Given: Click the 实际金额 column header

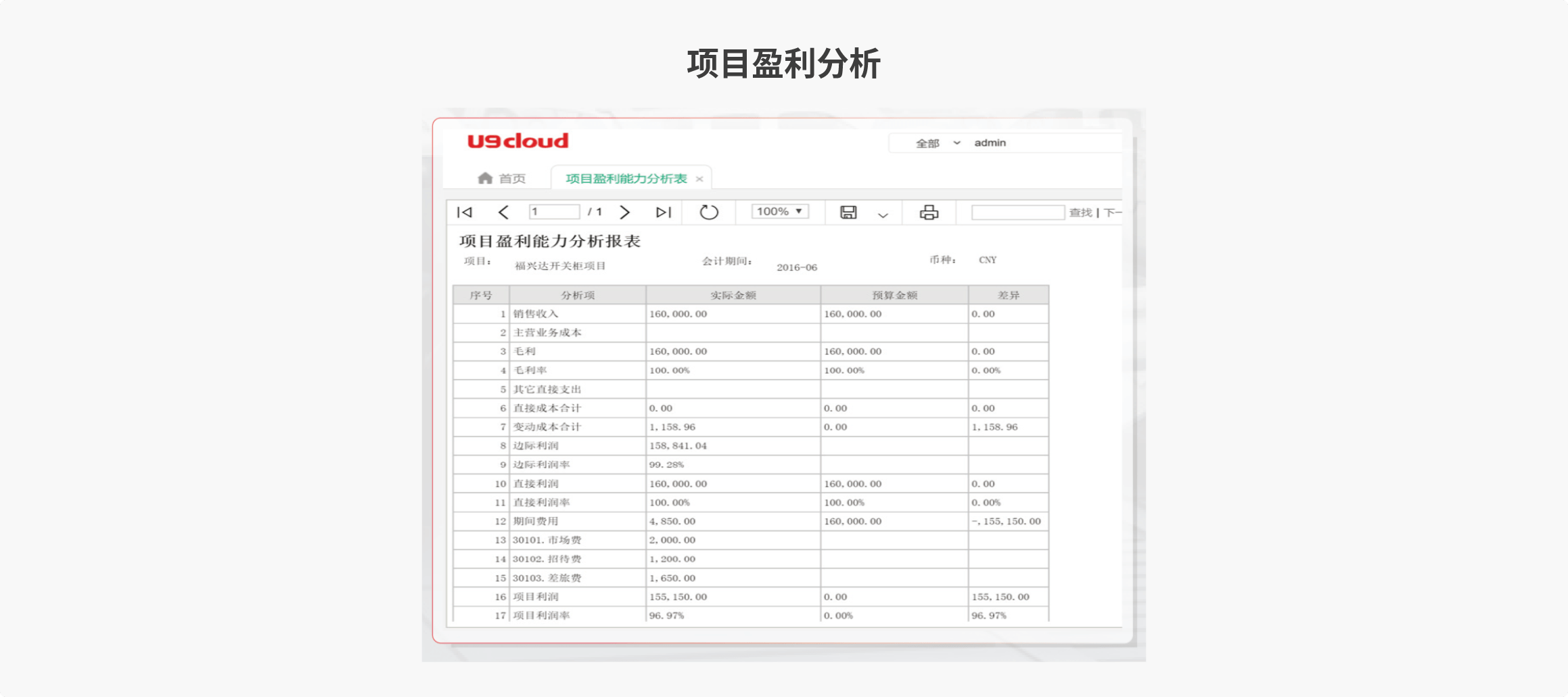Looking at the screenshot, I should point(733,295).
